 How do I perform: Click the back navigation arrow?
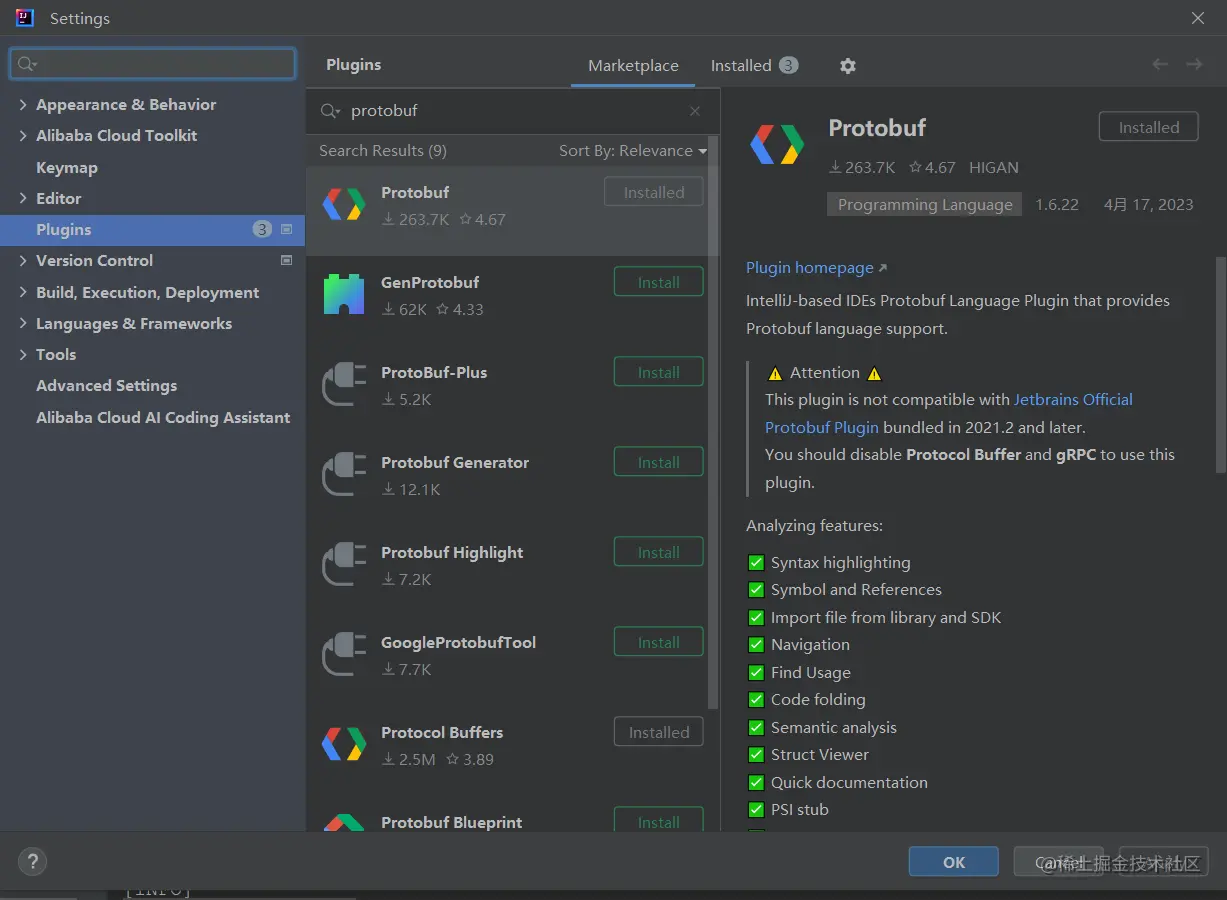pyautogui.click(x=1160, y=64)
